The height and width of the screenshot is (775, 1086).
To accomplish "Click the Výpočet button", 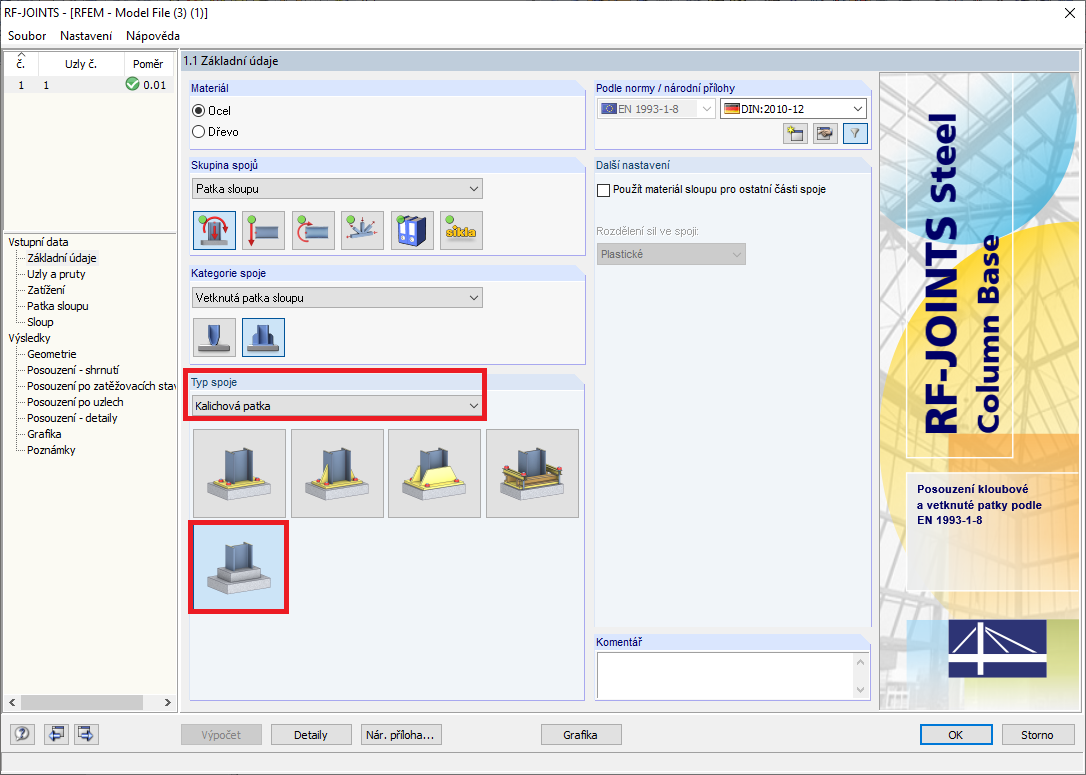I will pos(222,735).
